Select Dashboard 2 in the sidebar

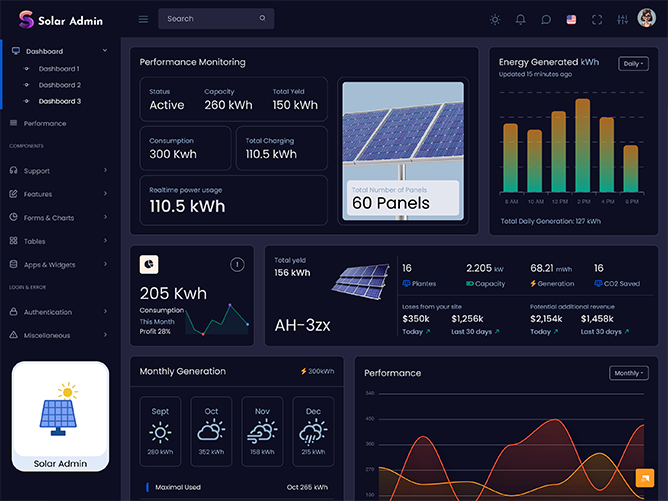(59, 85)
